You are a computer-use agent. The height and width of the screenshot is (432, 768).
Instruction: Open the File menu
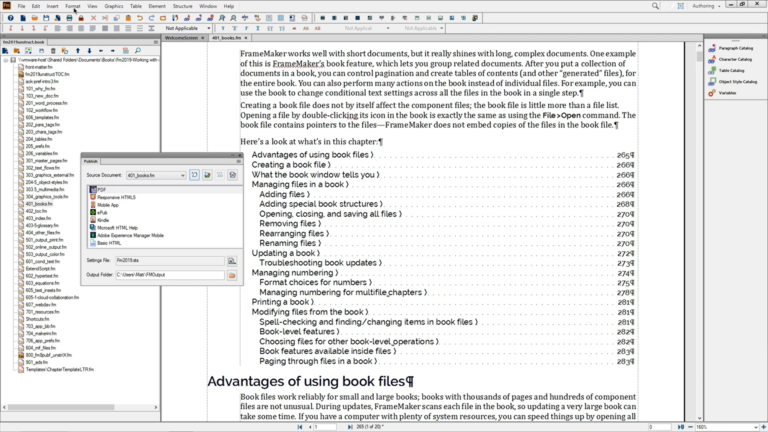pos(22,6)
